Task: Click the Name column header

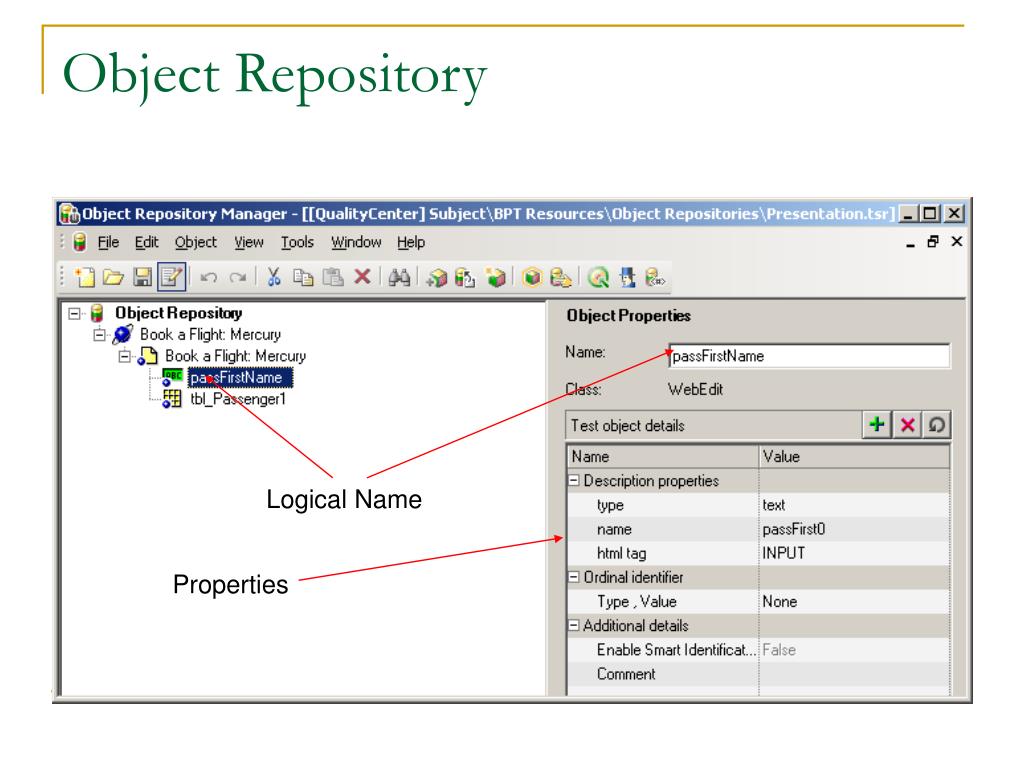Action: 662,456
